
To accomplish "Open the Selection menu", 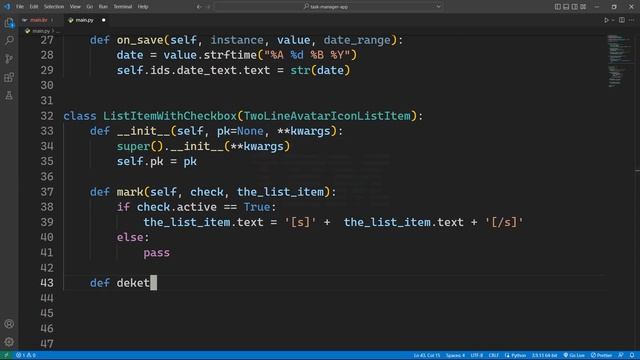I will (54, 7).
